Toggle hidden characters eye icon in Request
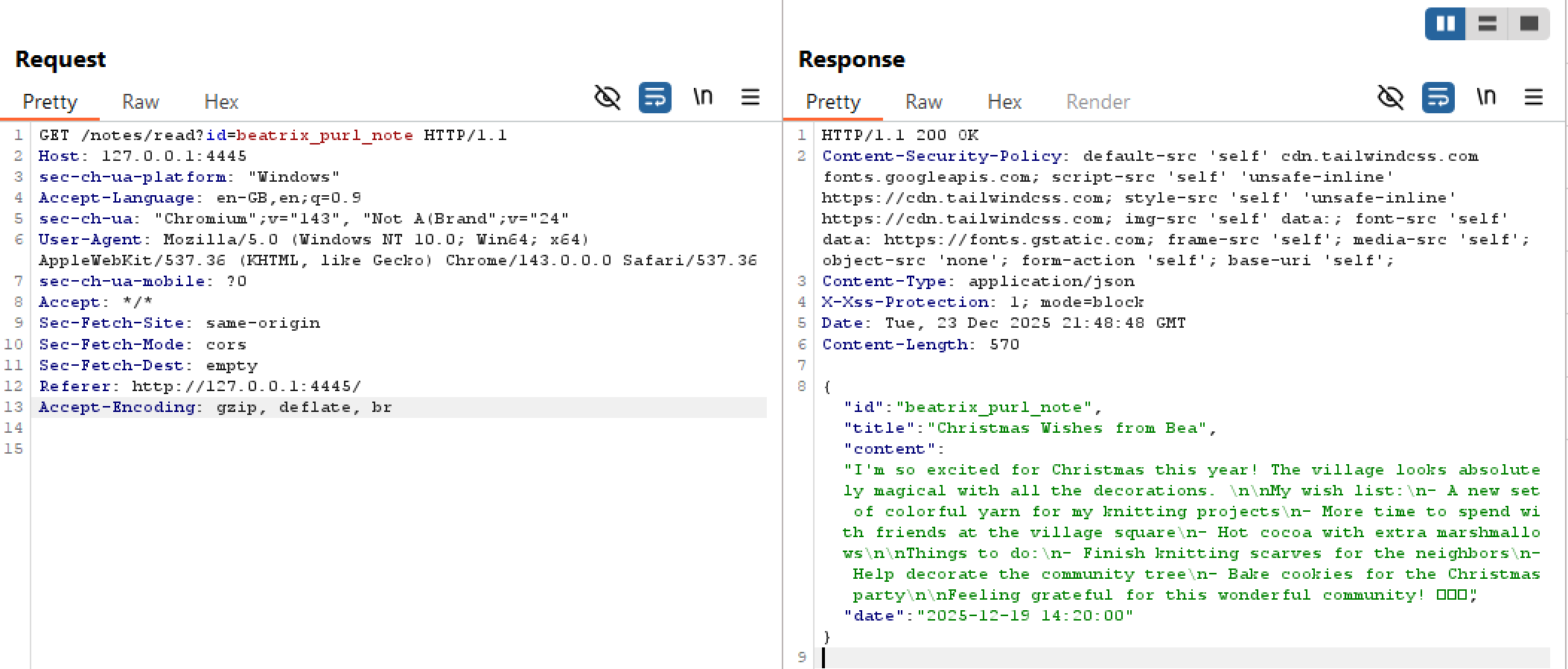 point(607,98)
